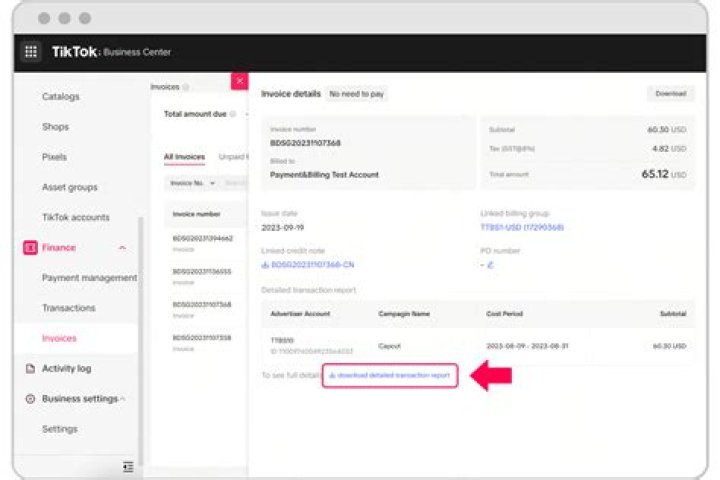Open the Invoice No. filter dropdown
This screenshot has height=480, width=720.
[192, 184]
